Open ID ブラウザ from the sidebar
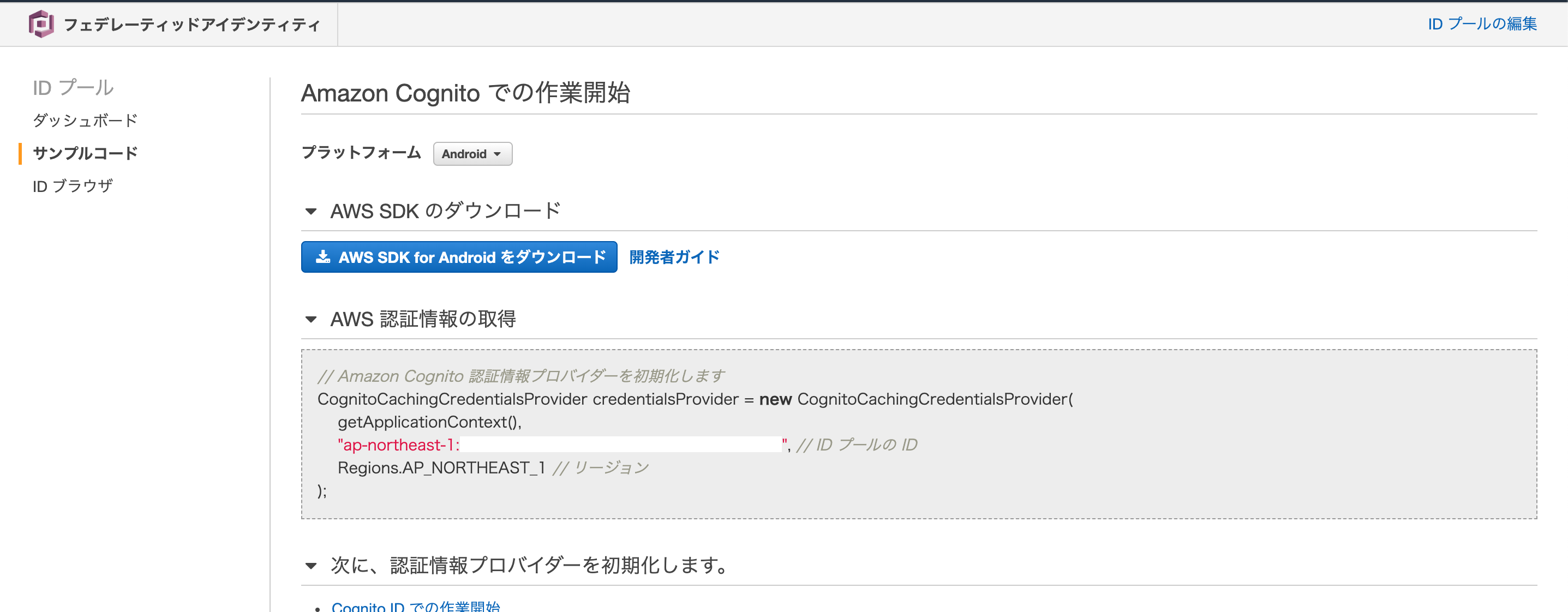This screenshot has height=612, width=1568. [72, 185]
